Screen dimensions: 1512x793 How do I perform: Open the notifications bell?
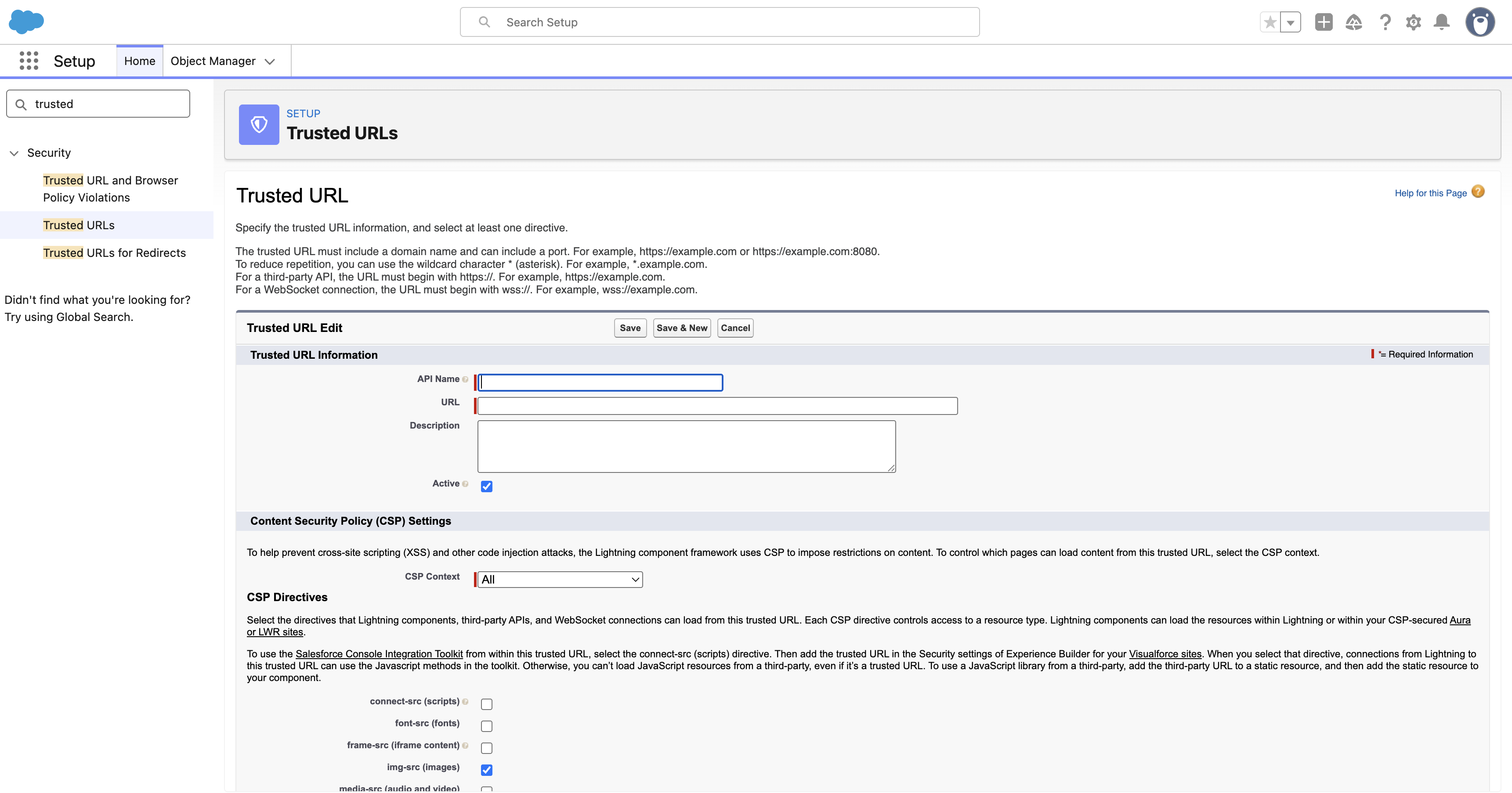click(1442, 22)
